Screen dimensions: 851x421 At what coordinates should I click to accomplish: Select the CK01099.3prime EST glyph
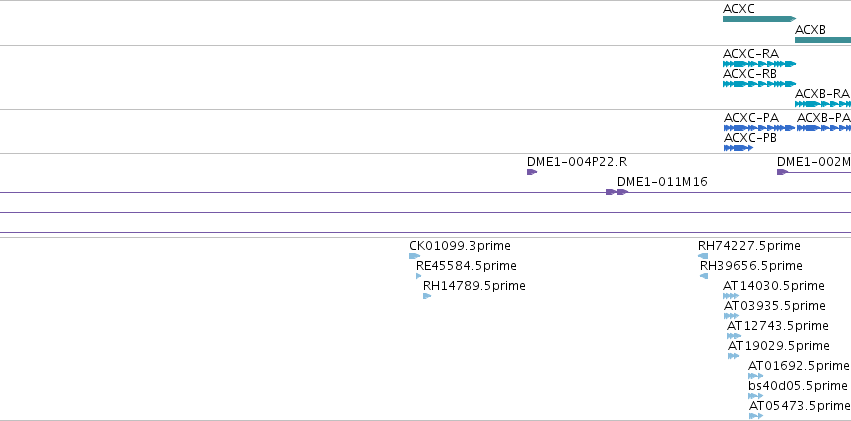coord(415,256)
